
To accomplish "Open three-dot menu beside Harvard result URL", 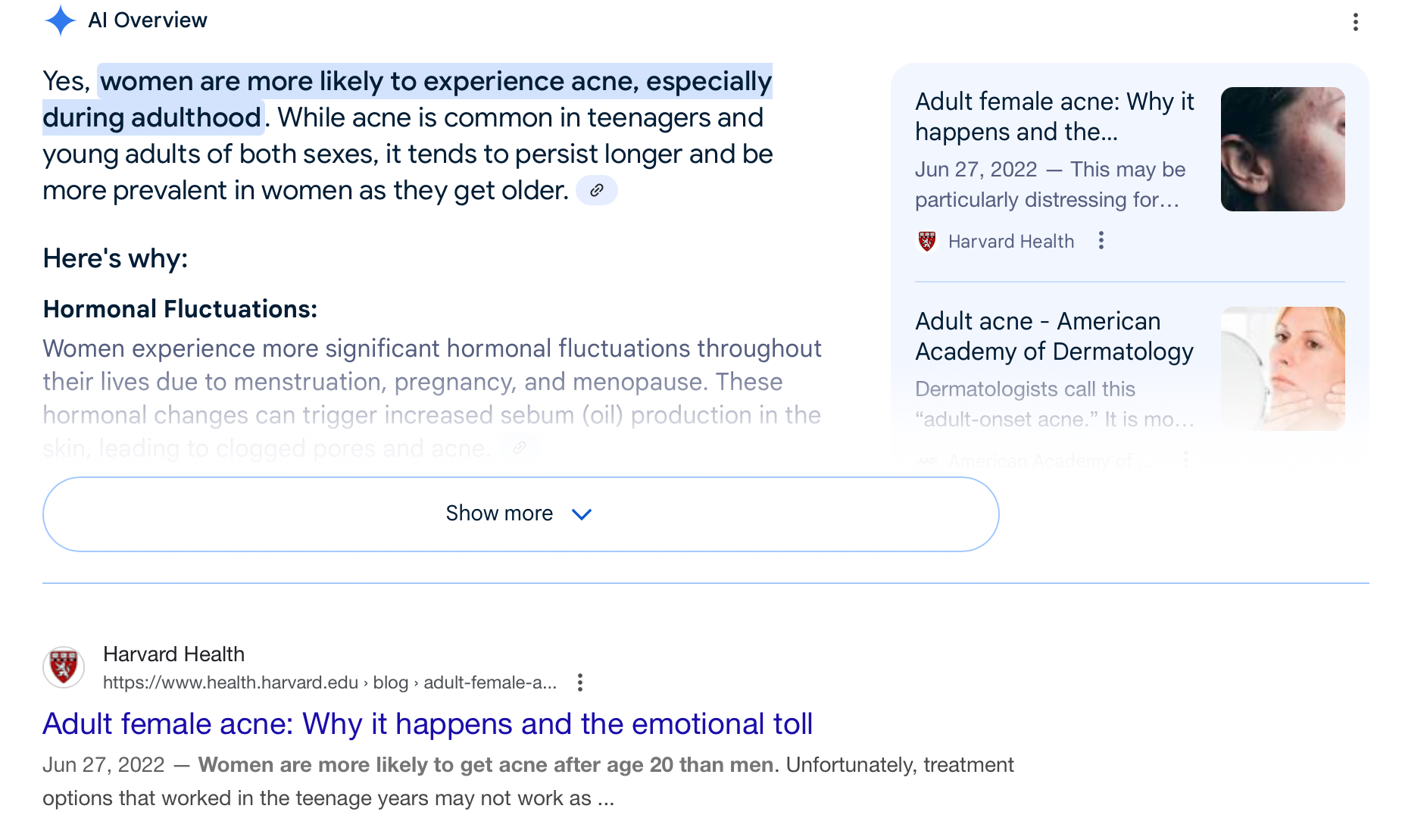I will click(x=580, y=682).
